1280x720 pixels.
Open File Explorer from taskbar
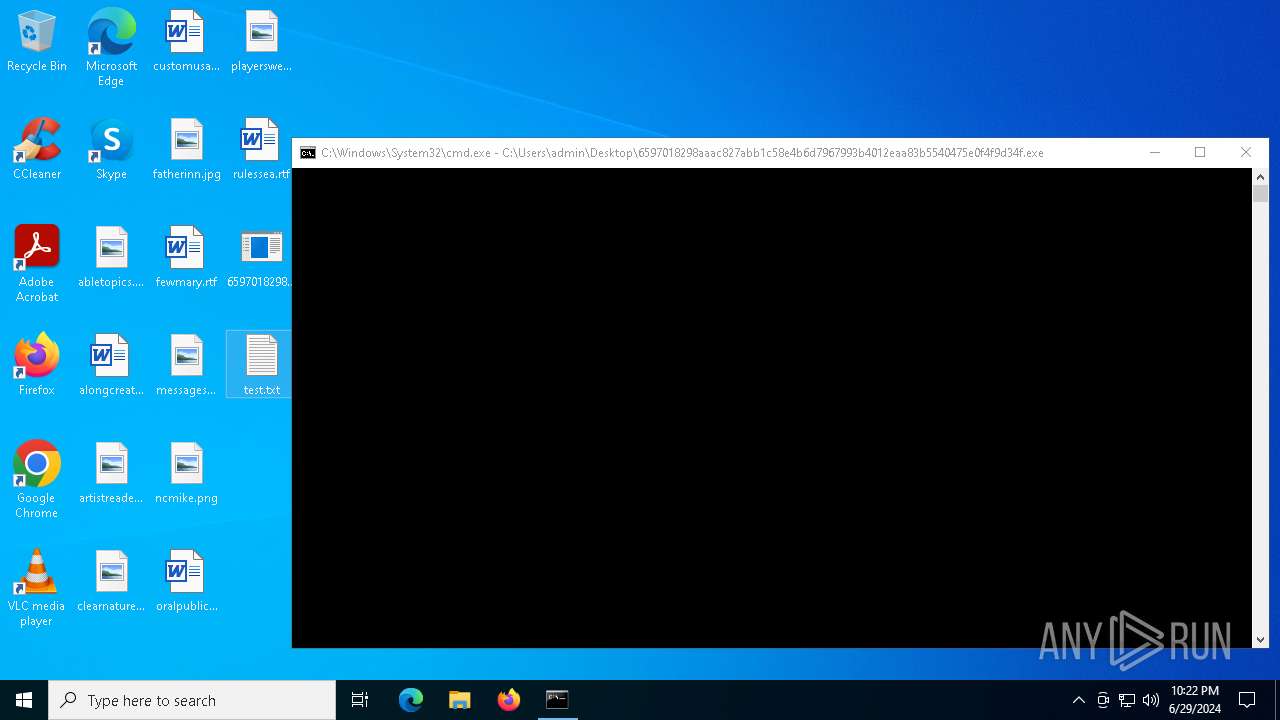point(460,700)
